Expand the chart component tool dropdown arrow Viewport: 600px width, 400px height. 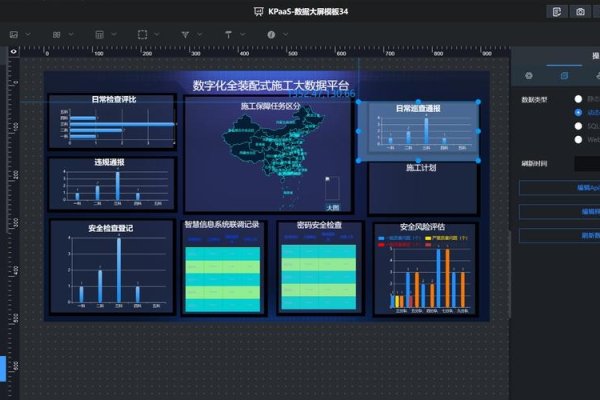[x=28, y=34]
